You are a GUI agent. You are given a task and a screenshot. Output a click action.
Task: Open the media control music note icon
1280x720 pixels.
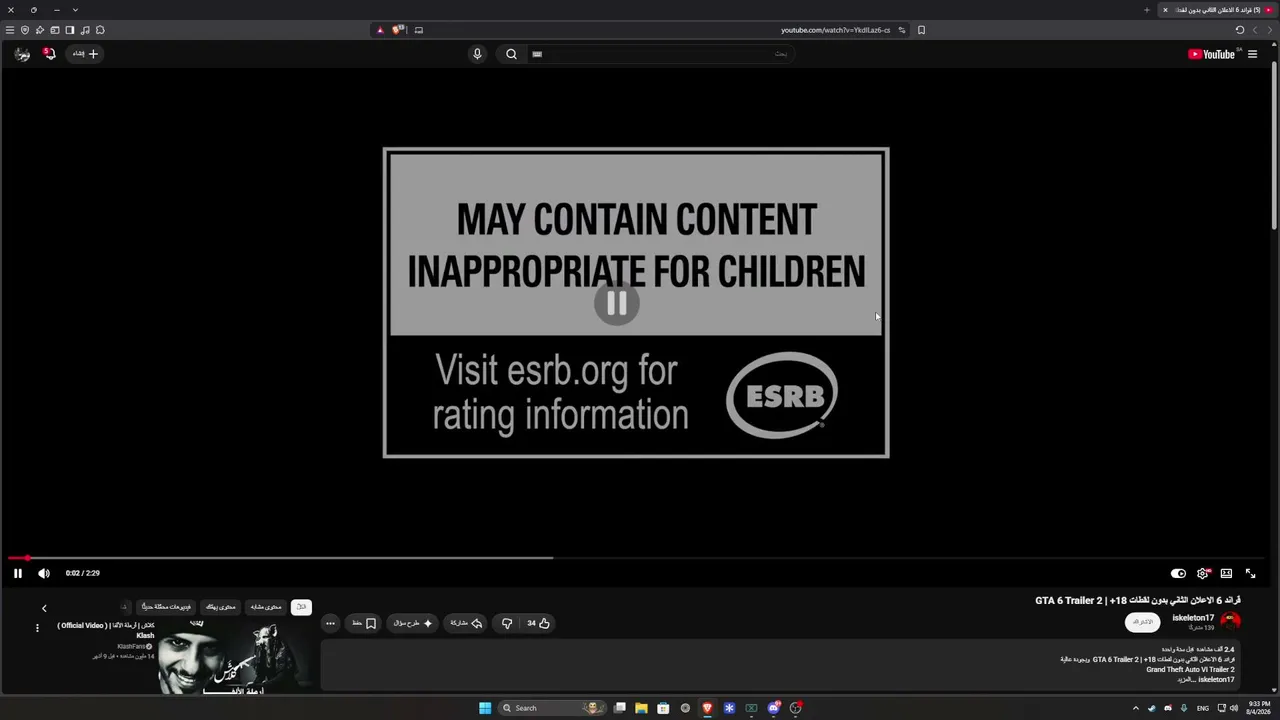pyautogui.click(x=85, y=30)
